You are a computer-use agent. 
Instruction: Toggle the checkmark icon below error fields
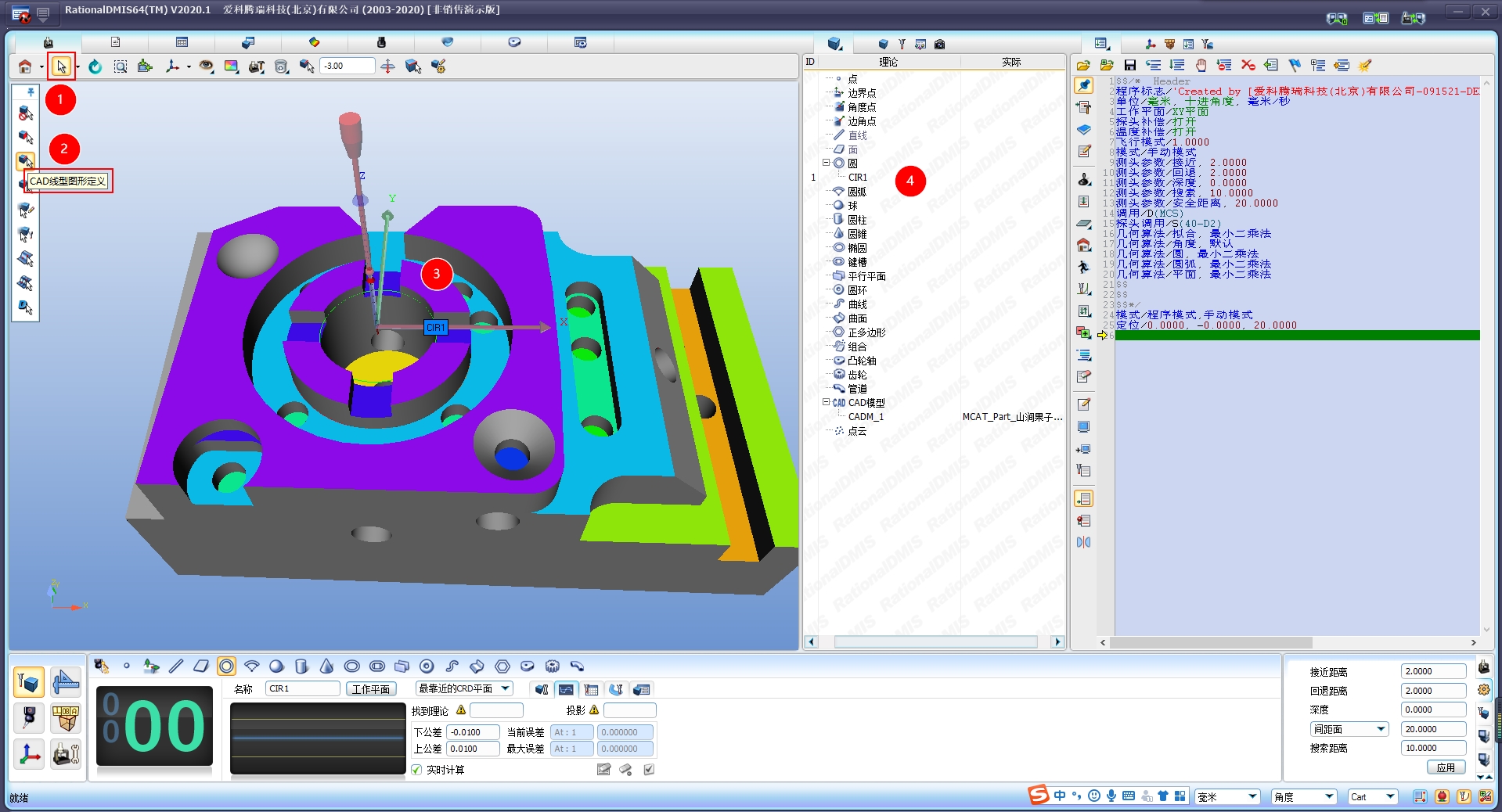coord(649,770)
